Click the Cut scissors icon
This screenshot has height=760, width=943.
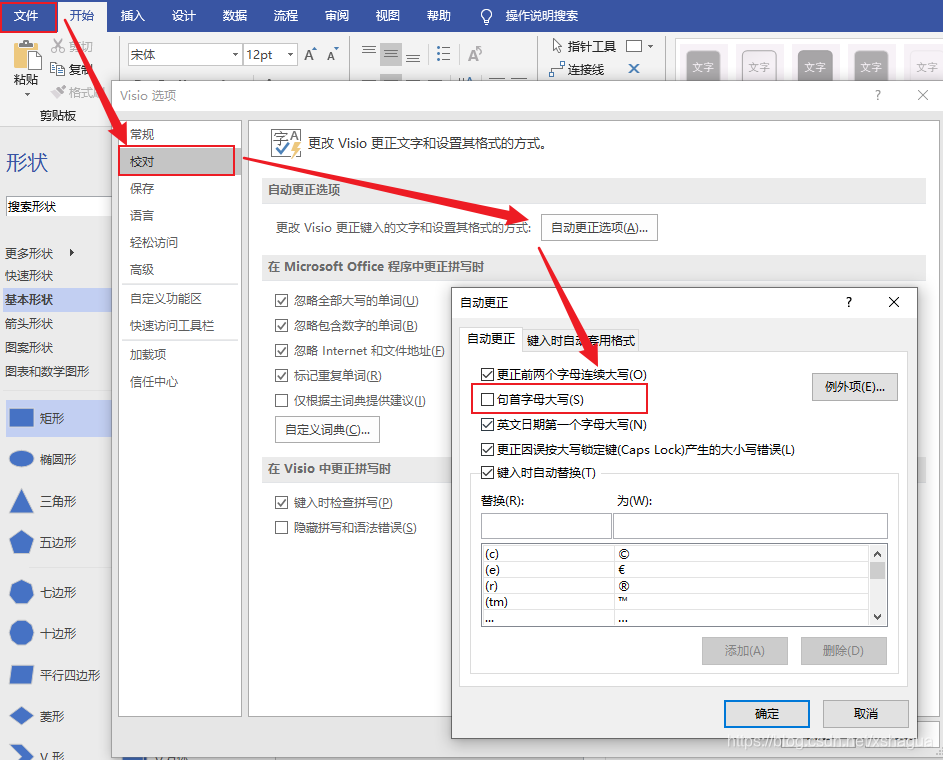58,46
